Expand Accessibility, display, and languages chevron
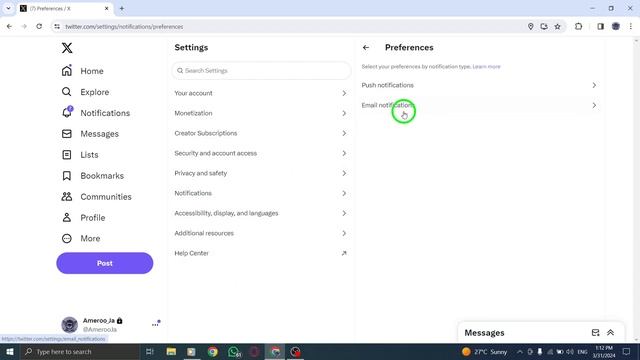Viewport: 640px width, 360px height. coord(344,213)
